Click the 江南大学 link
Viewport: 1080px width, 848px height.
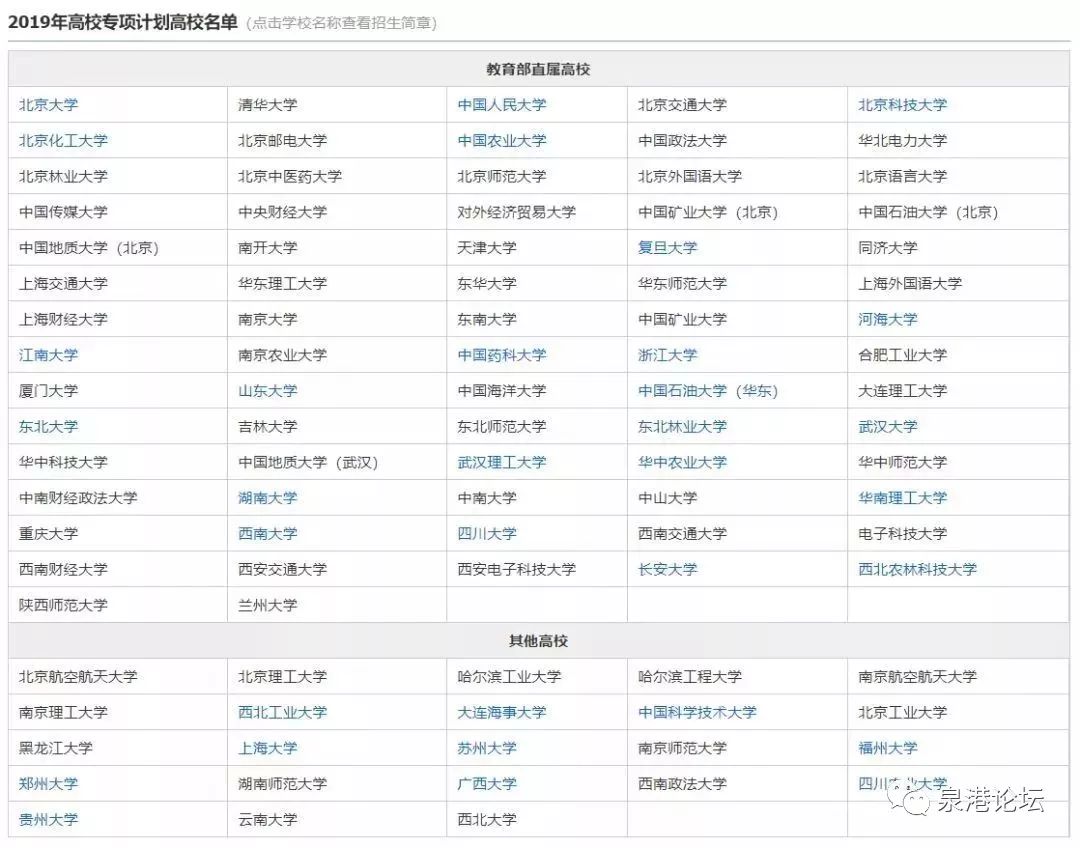[x=48, y=355]
